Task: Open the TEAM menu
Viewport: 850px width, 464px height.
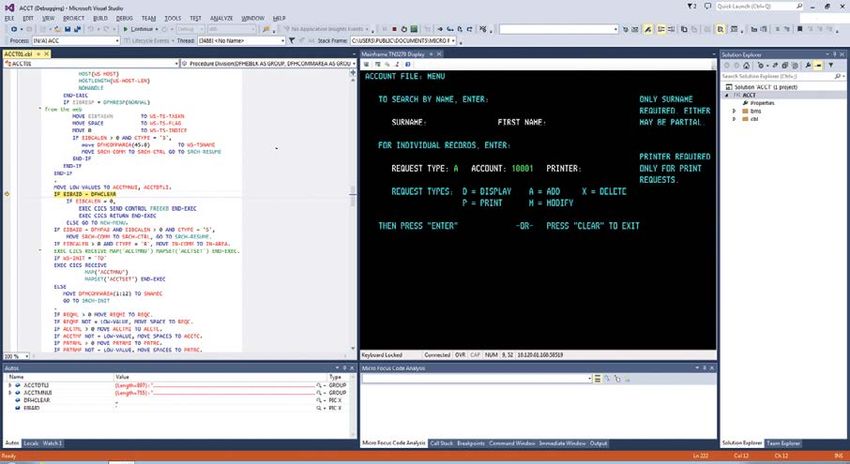Action: [149, 18]
